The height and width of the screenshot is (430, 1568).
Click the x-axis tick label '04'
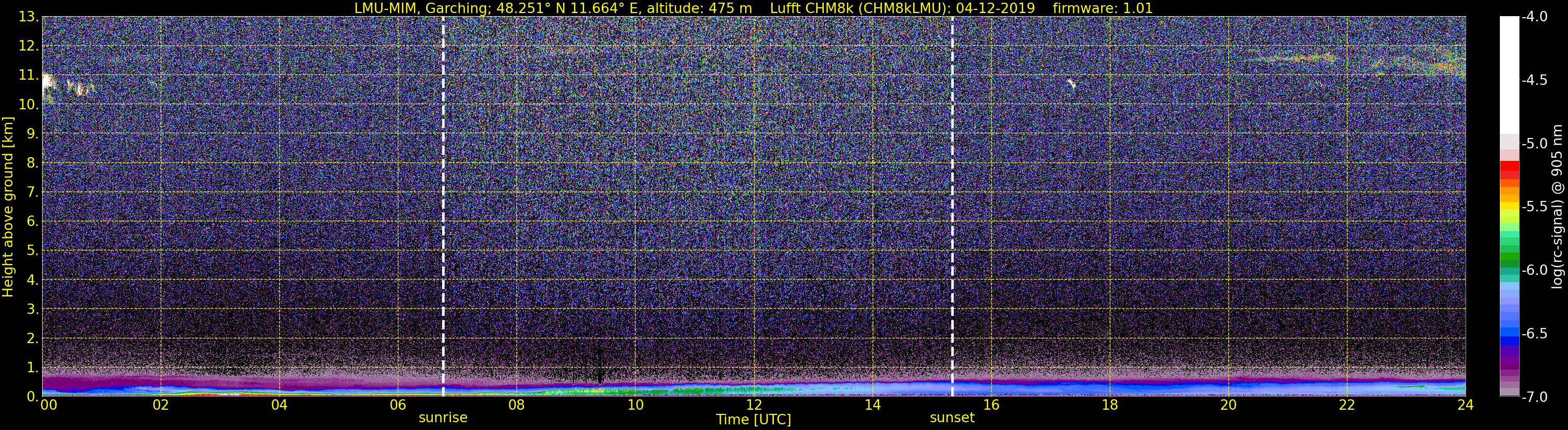click(x=279, y=405)
